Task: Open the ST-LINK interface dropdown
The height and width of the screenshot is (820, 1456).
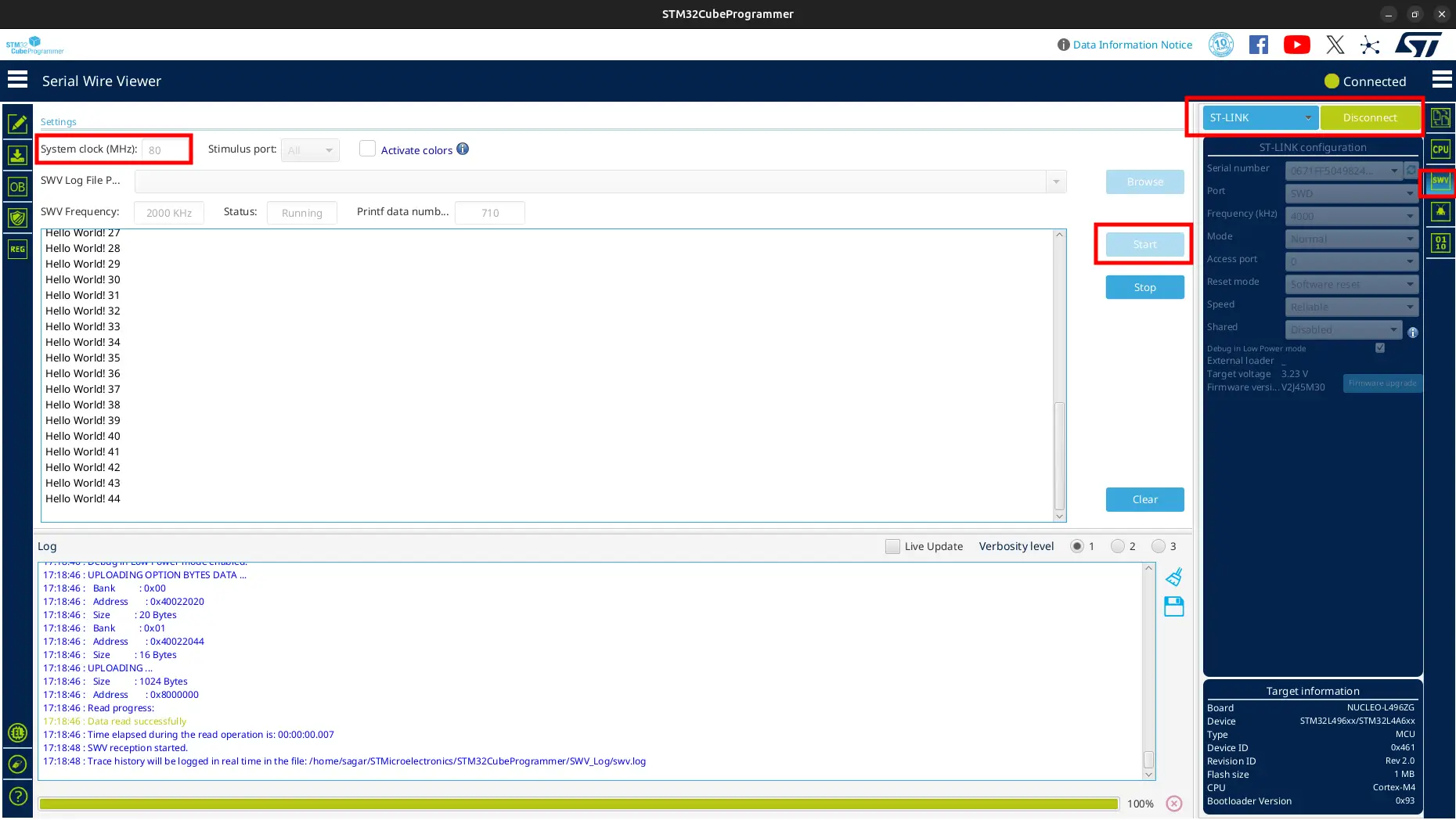Action: pyautogui.click(x=1260, y=117)
